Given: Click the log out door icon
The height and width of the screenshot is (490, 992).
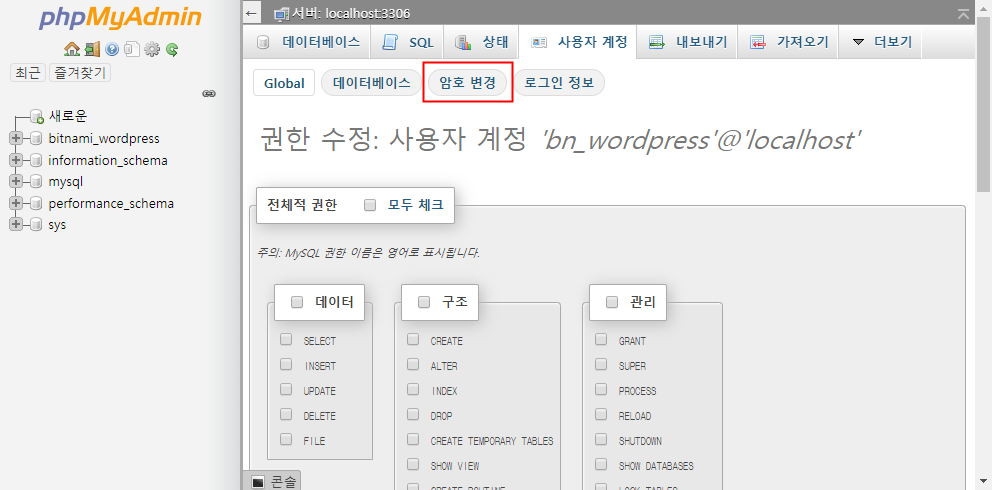Looking at the screenshot, I should (92, 49).
